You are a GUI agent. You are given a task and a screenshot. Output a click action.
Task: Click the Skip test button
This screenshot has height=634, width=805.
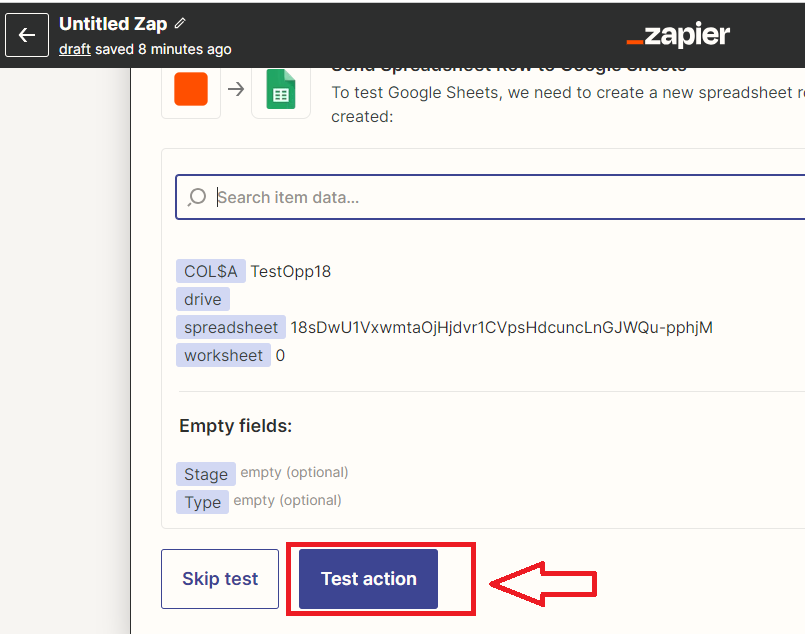(220, 579)
